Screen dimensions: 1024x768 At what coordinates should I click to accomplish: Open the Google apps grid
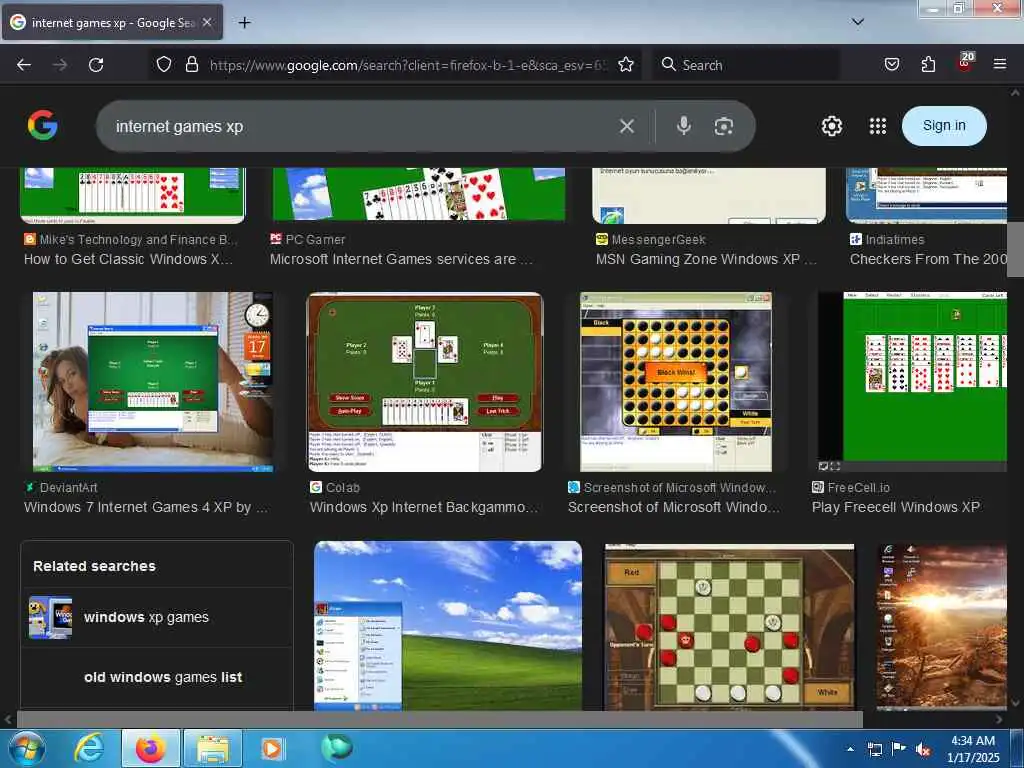point(878,126)
